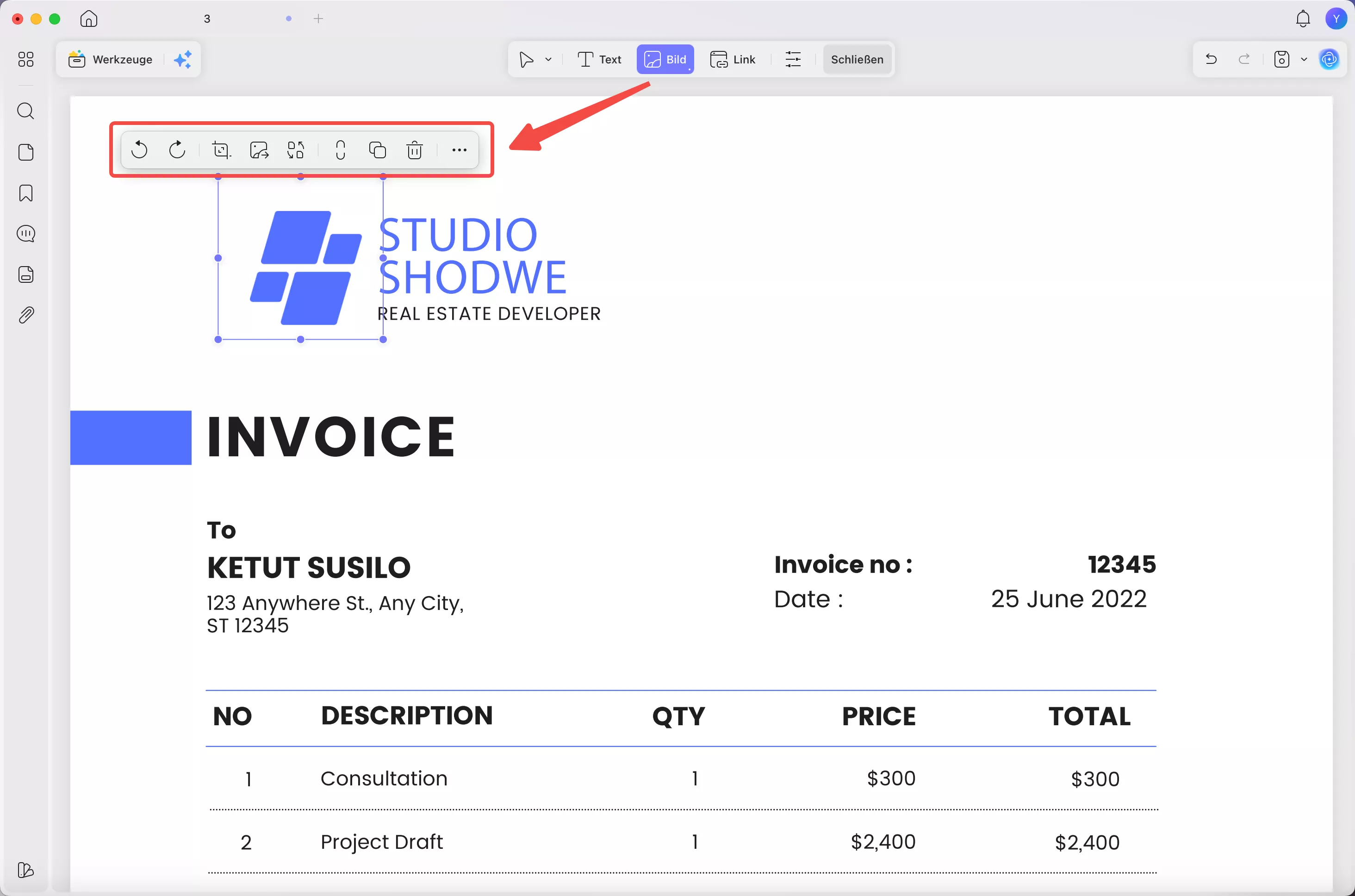Switch to Text edit mode
Image resolution: width=1355 pixels, height=896 pixels.
point(599,59)
